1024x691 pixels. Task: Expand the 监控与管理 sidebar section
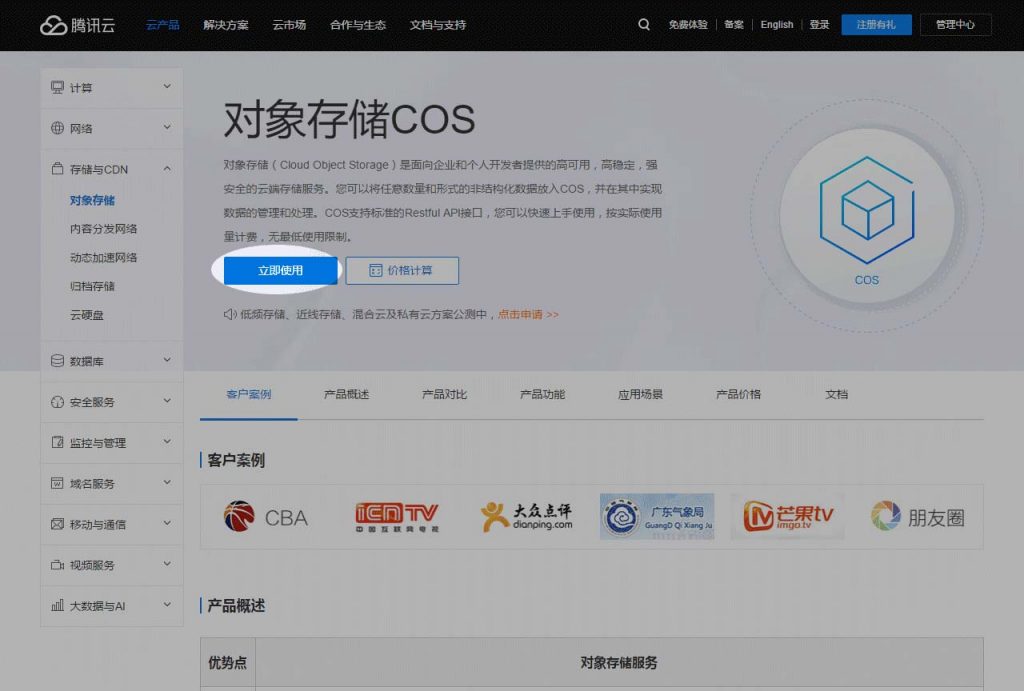click(x=167, y=443)
